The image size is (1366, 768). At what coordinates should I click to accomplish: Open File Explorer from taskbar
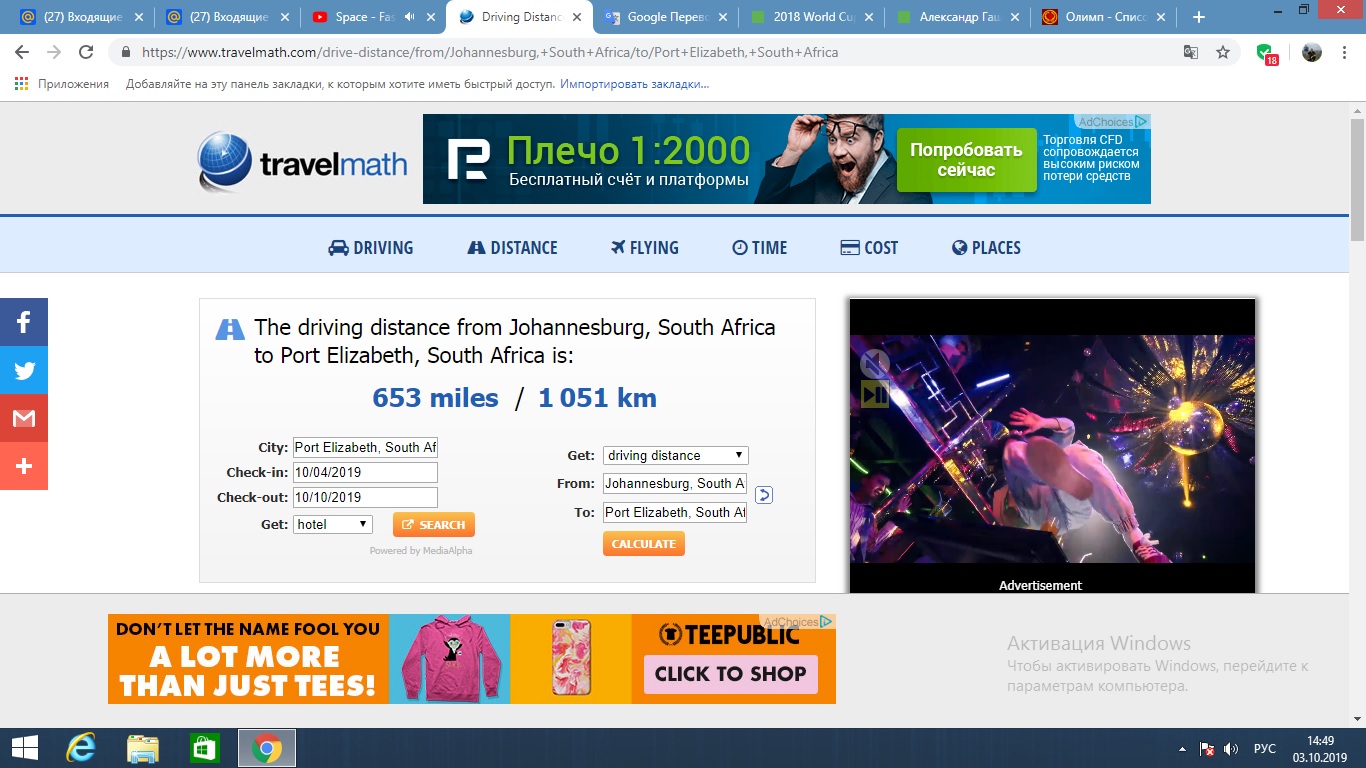point(143,748)
